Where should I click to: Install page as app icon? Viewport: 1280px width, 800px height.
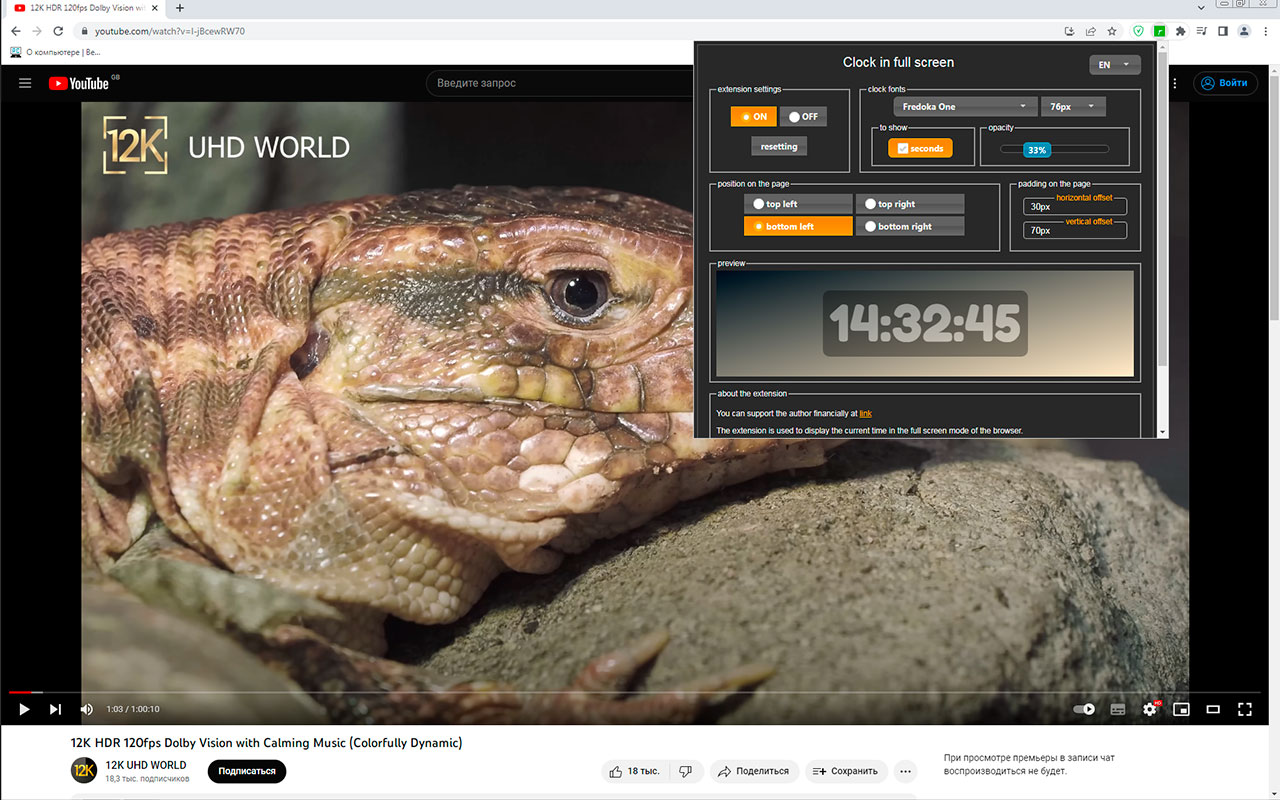tap(1069, 31)
